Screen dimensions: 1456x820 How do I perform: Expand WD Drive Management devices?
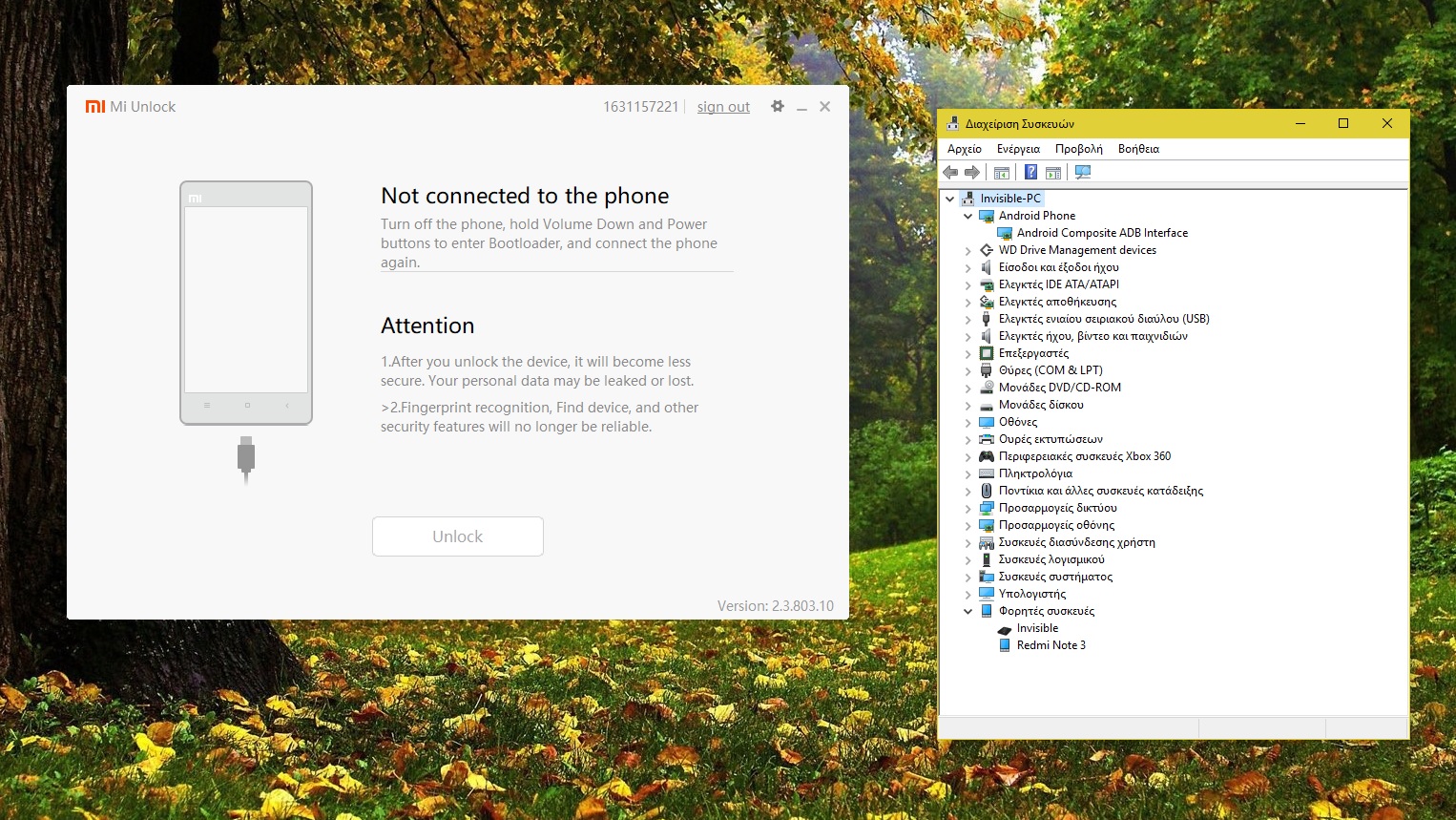pos(967,250)
